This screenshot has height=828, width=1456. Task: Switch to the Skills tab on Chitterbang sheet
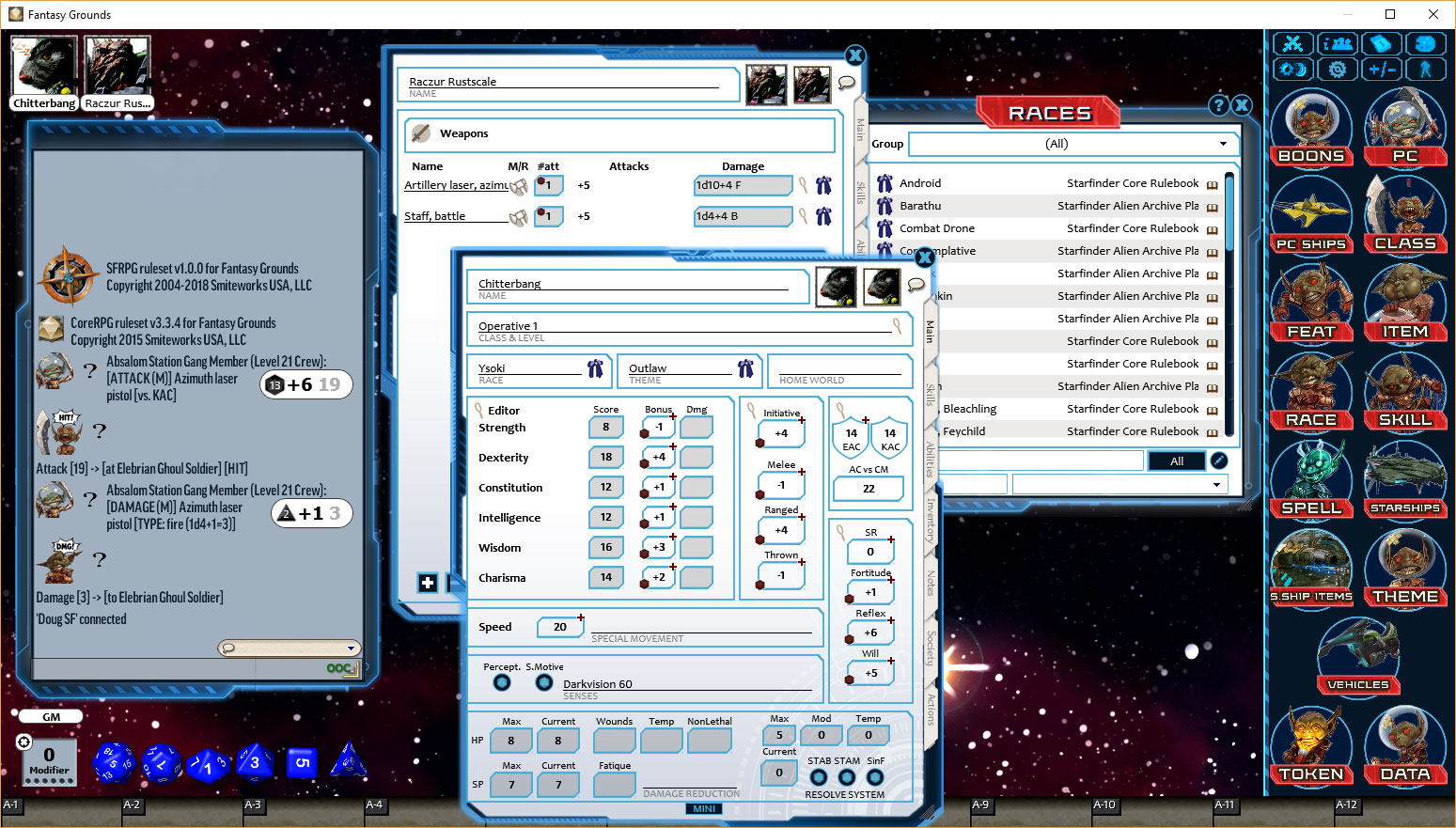coord(930,394)
